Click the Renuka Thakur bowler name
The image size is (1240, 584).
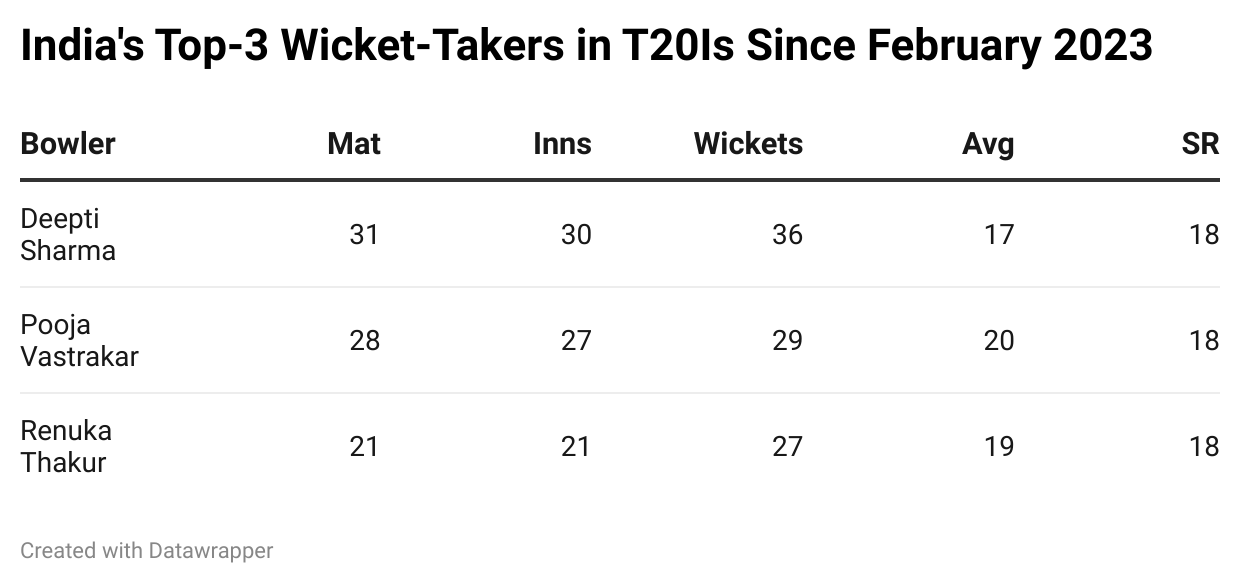[66, 446]
